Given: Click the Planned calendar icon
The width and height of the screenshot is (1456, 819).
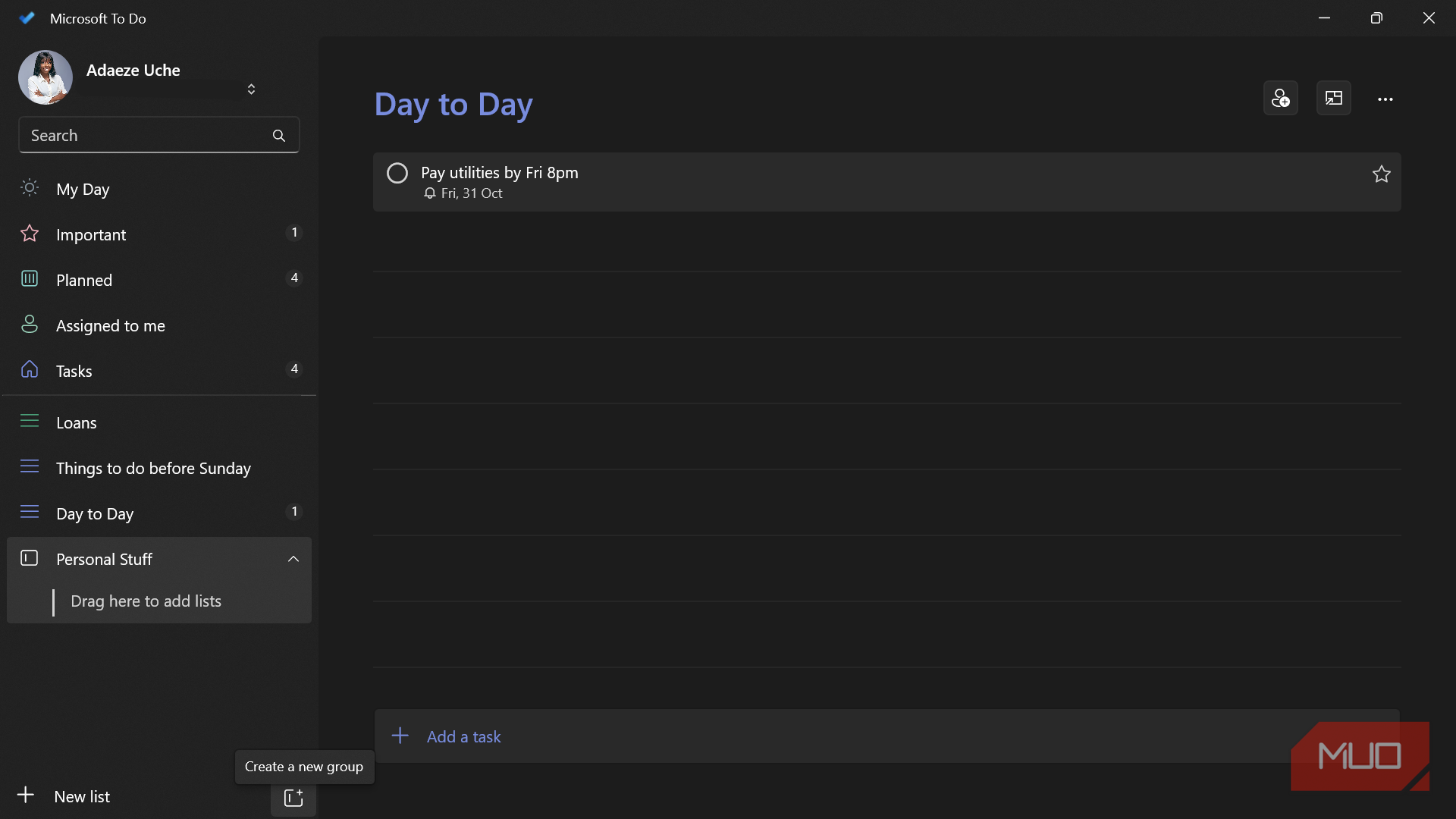Looking at the screenshot, I should coord(30,278).
